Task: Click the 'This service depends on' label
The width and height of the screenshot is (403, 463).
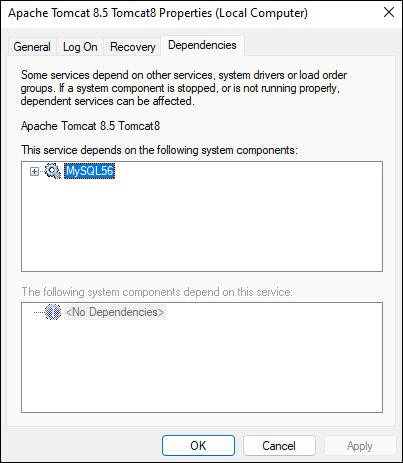Action: (159, 150)
